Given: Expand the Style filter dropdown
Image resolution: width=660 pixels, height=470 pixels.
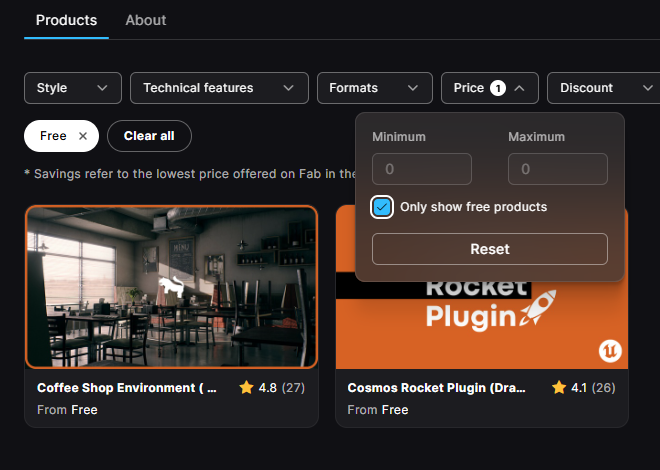Looking at the screenshot, I should tap(73, 88).
